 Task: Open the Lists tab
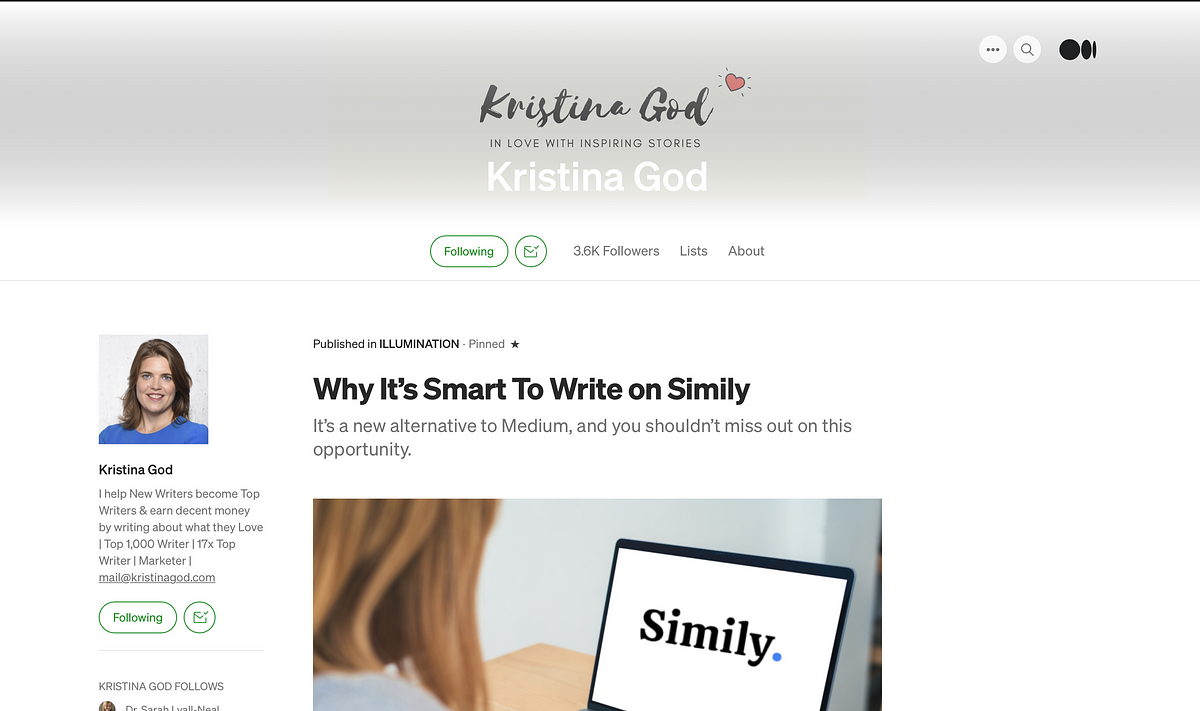(693, 251)
